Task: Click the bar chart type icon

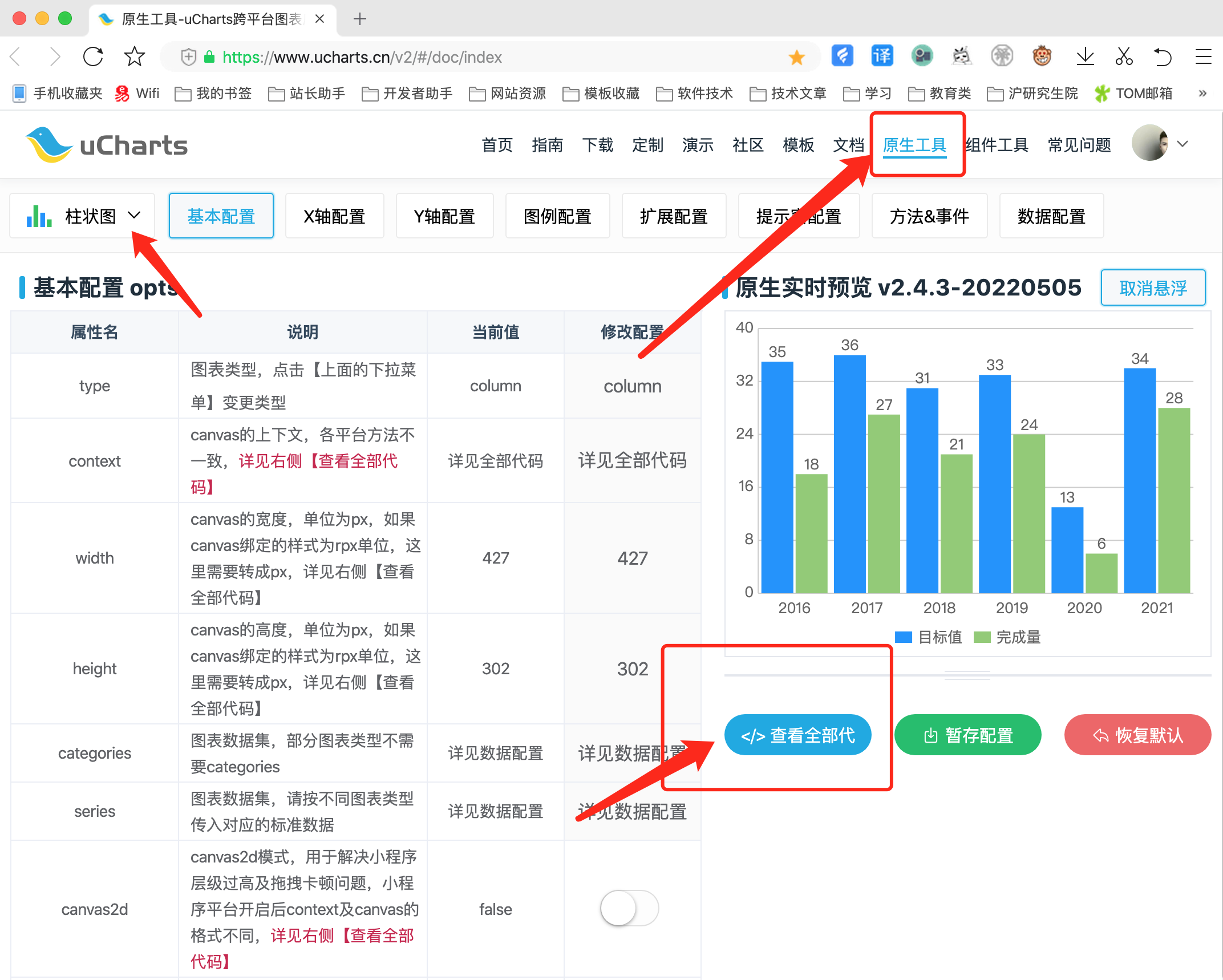Action: pos(39,216)
